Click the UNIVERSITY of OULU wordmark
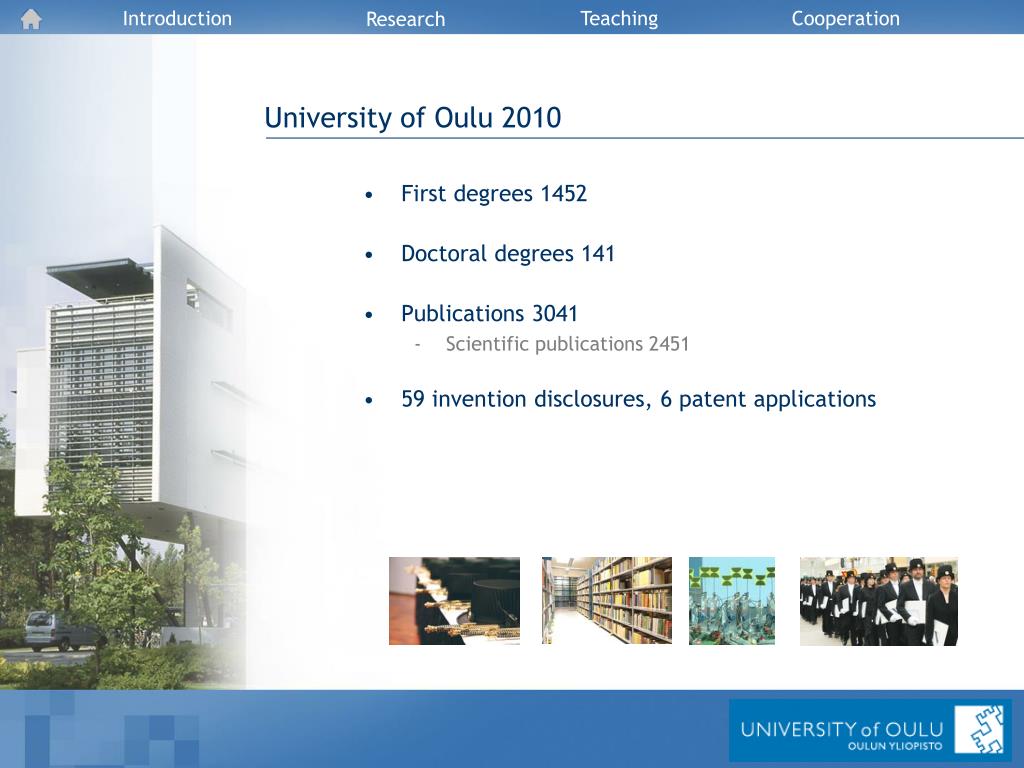1024x768 pixels. (x=842, y=729)
